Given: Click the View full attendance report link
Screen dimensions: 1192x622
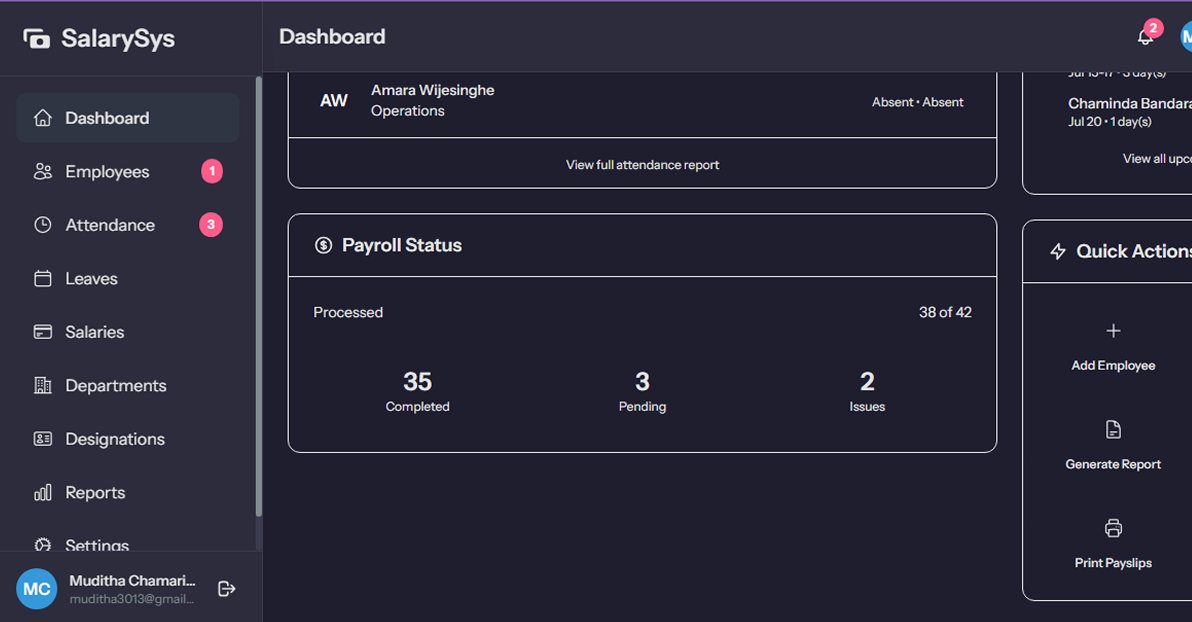Looking at the screenshot, I should [x=642, y=165].
